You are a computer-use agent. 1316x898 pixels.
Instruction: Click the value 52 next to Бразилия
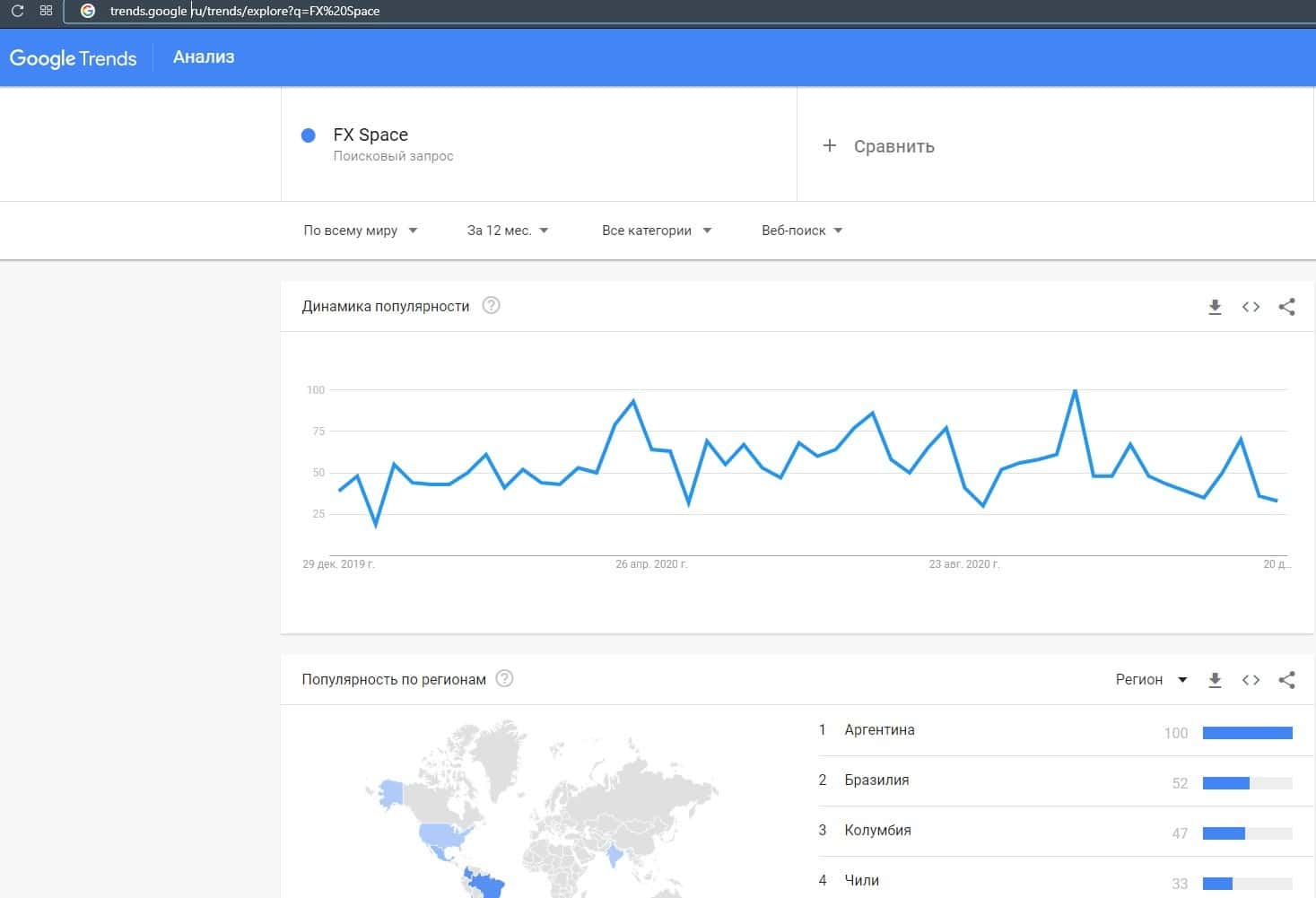tap(1180, 783)
